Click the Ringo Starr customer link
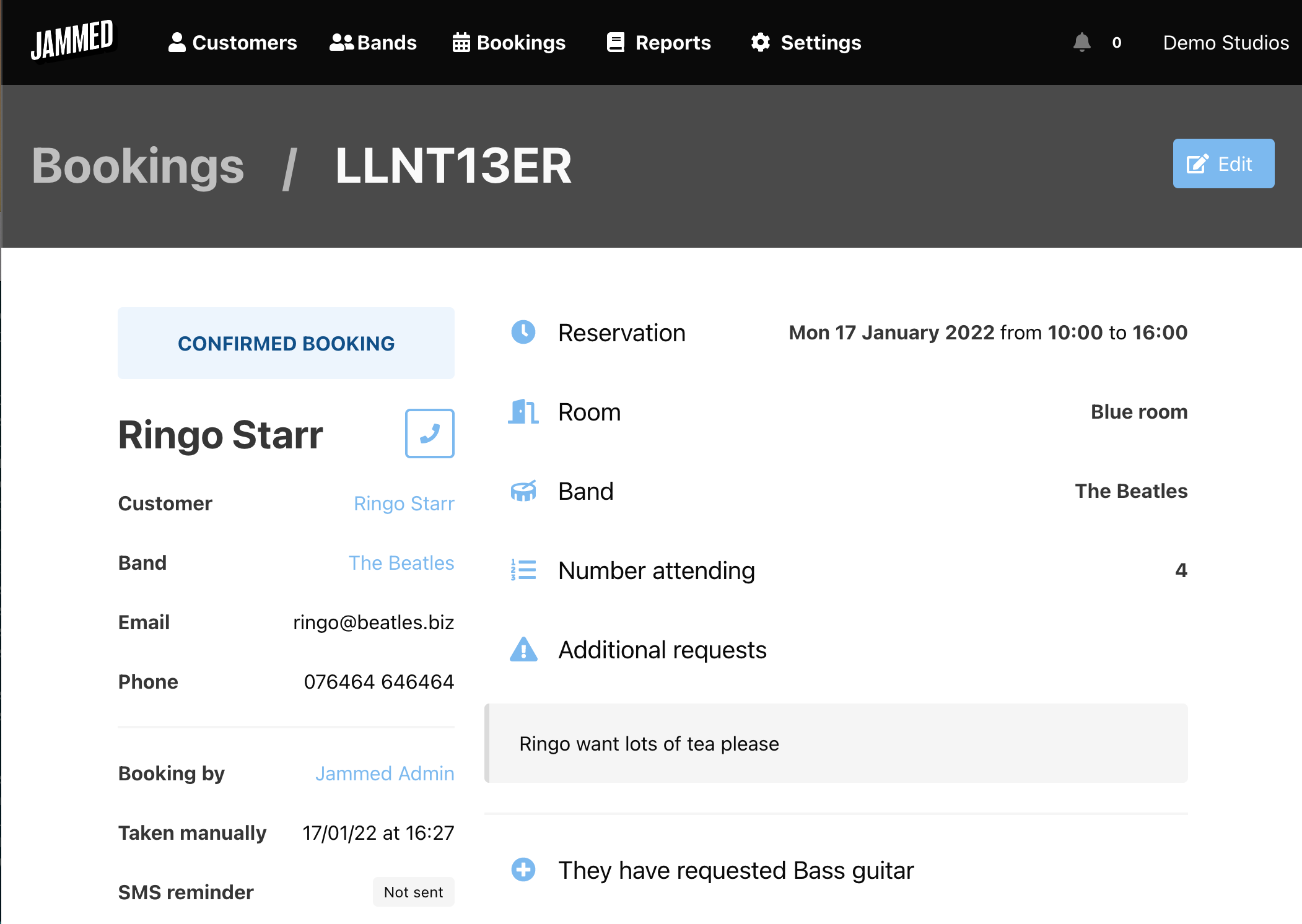 (x=403, y=502)
